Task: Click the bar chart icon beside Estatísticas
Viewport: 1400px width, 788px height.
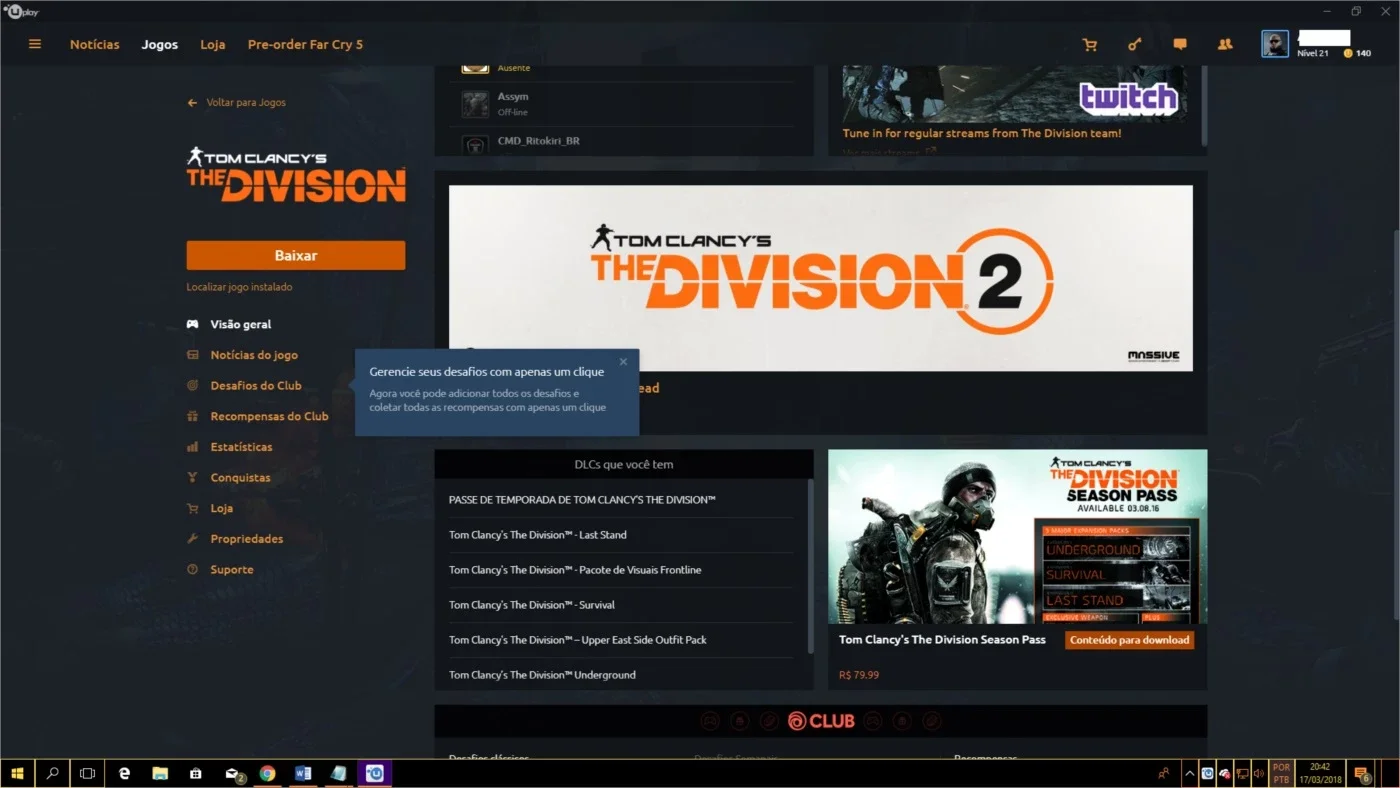Action: (x=192, y=447)
